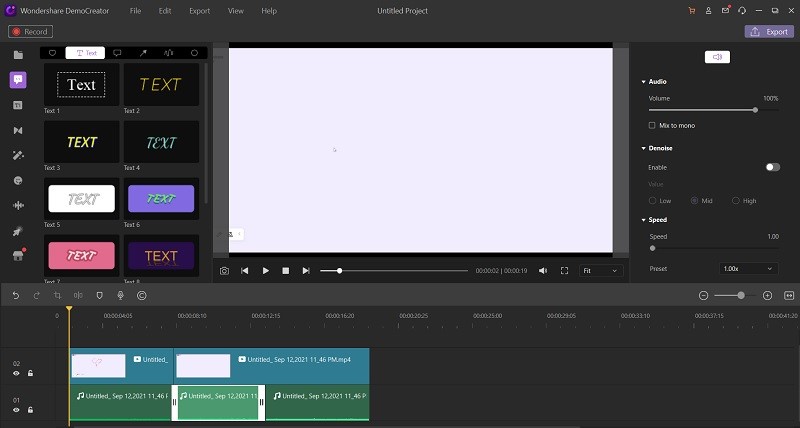Lock track 02 with the padlock icon
The image size is (800, 428).
31,373
